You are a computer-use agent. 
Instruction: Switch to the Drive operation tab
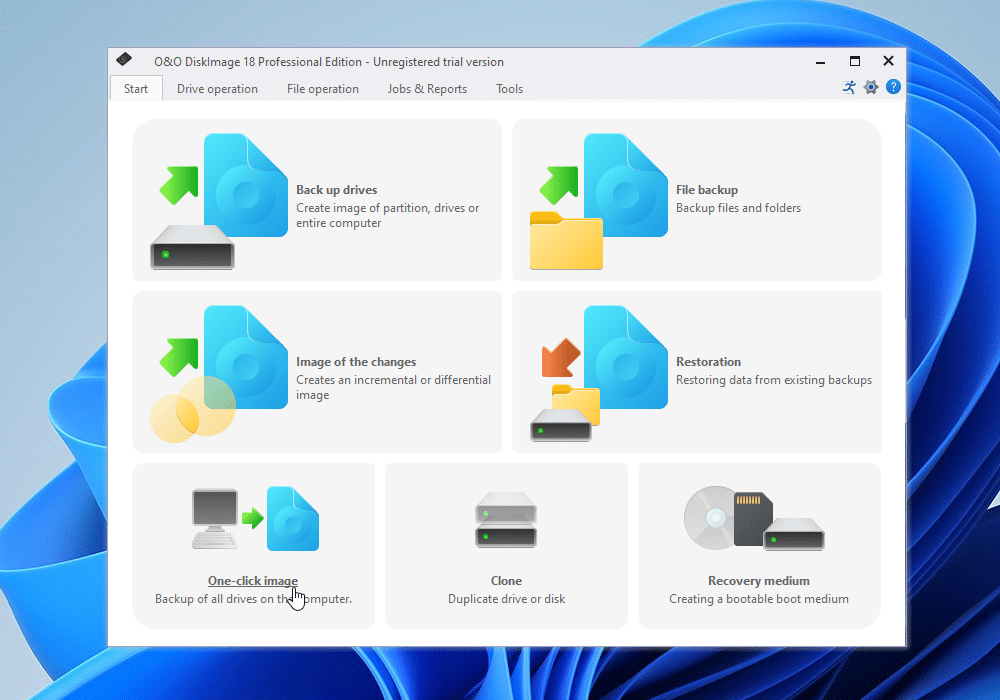(x=217, y=89)
